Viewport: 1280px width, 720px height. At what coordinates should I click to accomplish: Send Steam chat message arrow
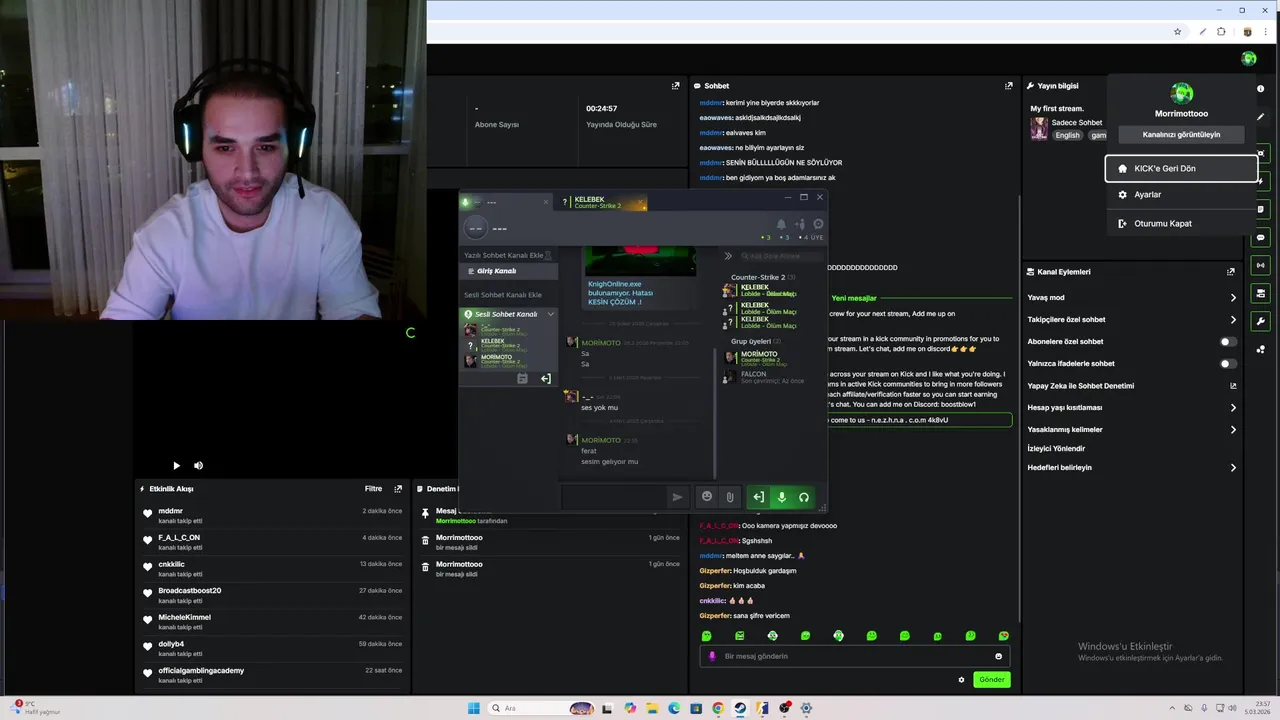click(x=677, y=497)
